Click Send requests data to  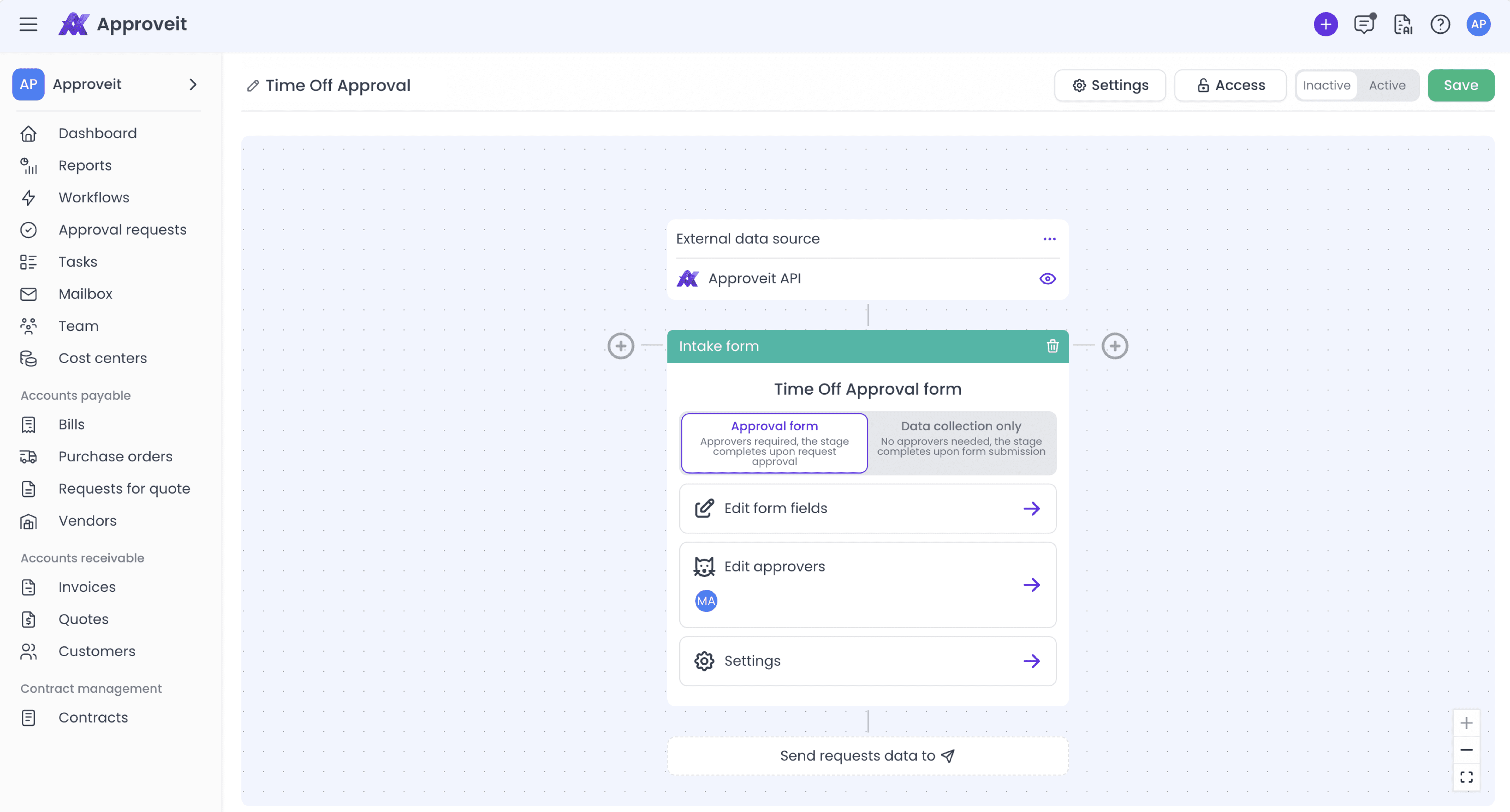[867, 756]
